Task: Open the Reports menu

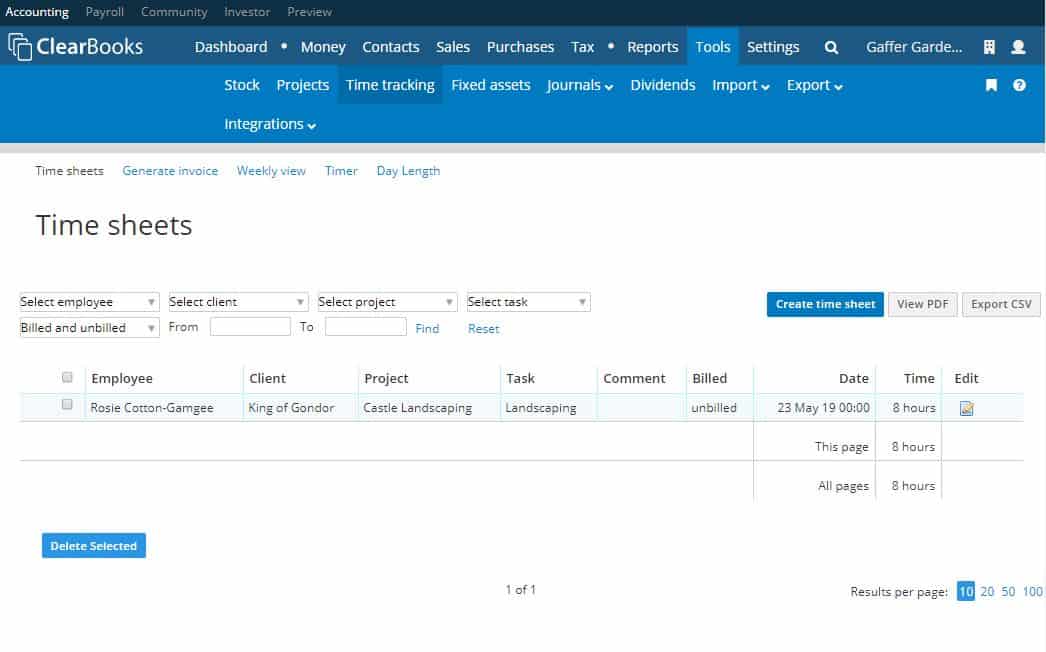Action: [x=652, y=47]
